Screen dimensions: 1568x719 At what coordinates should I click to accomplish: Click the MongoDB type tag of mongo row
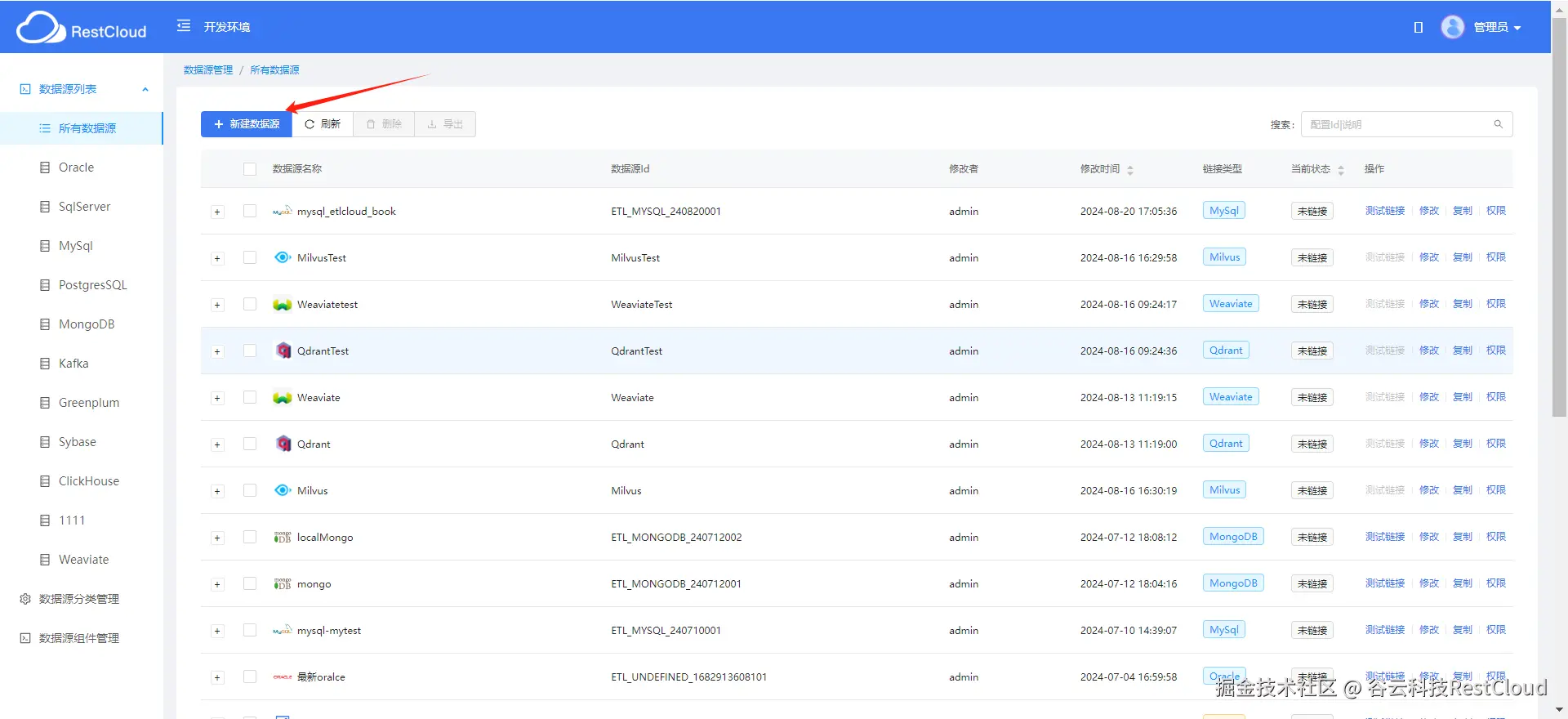pyautogui.click(x=1233, y=583)
